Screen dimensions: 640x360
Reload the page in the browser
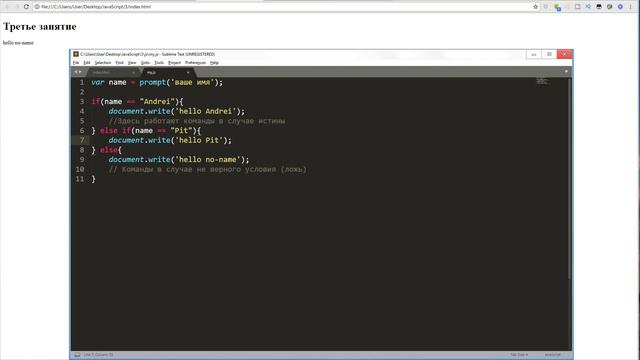tap(26, 7)
